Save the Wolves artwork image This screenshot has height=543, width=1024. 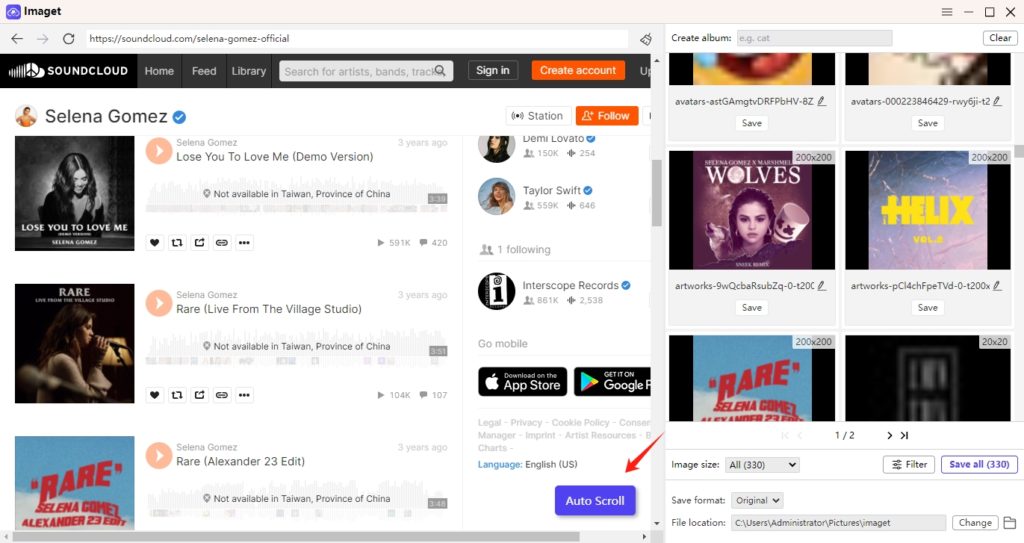click(x=752, y=307)
